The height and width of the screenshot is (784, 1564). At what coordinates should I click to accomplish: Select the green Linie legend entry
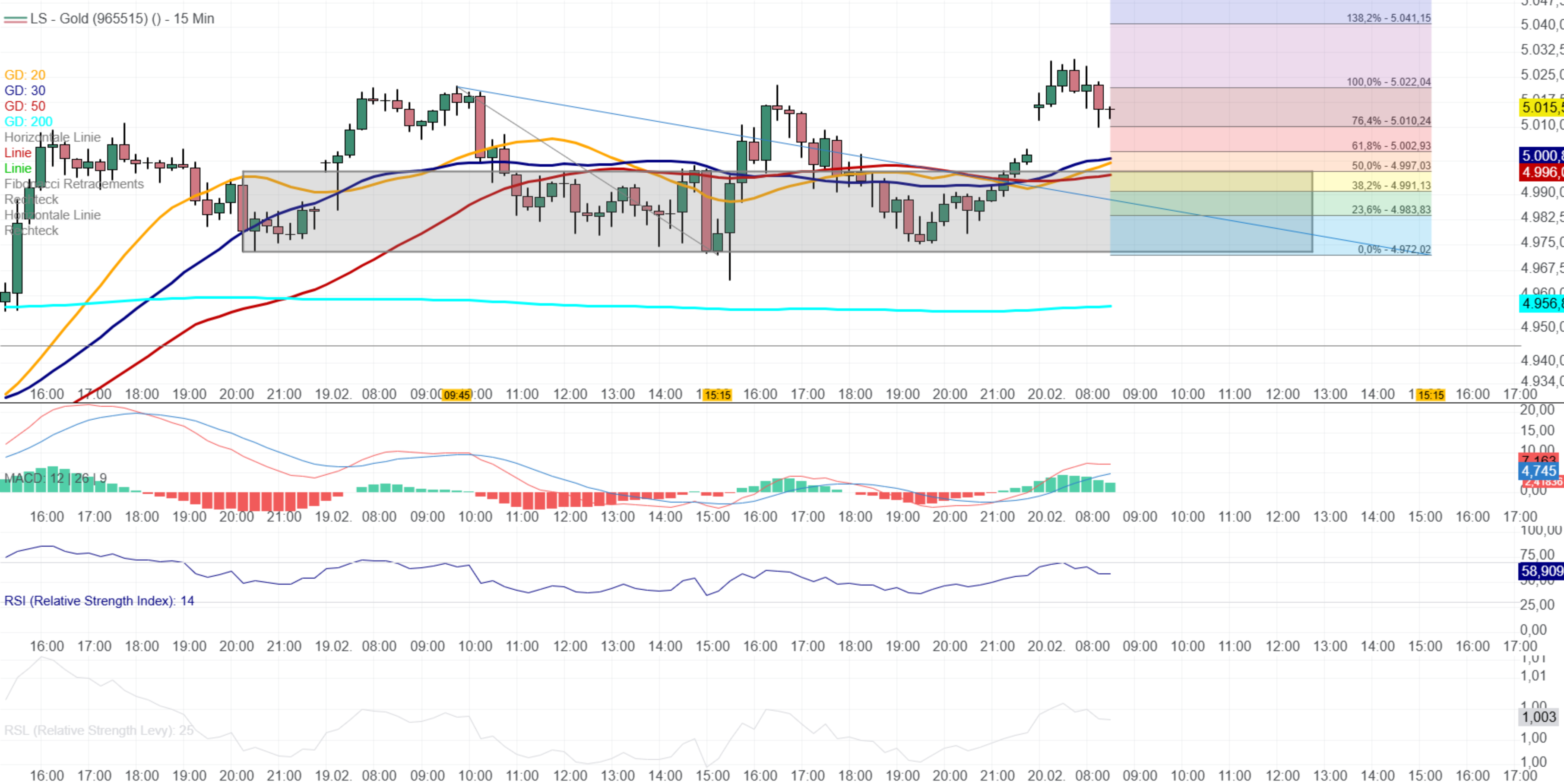coord(18,169)
